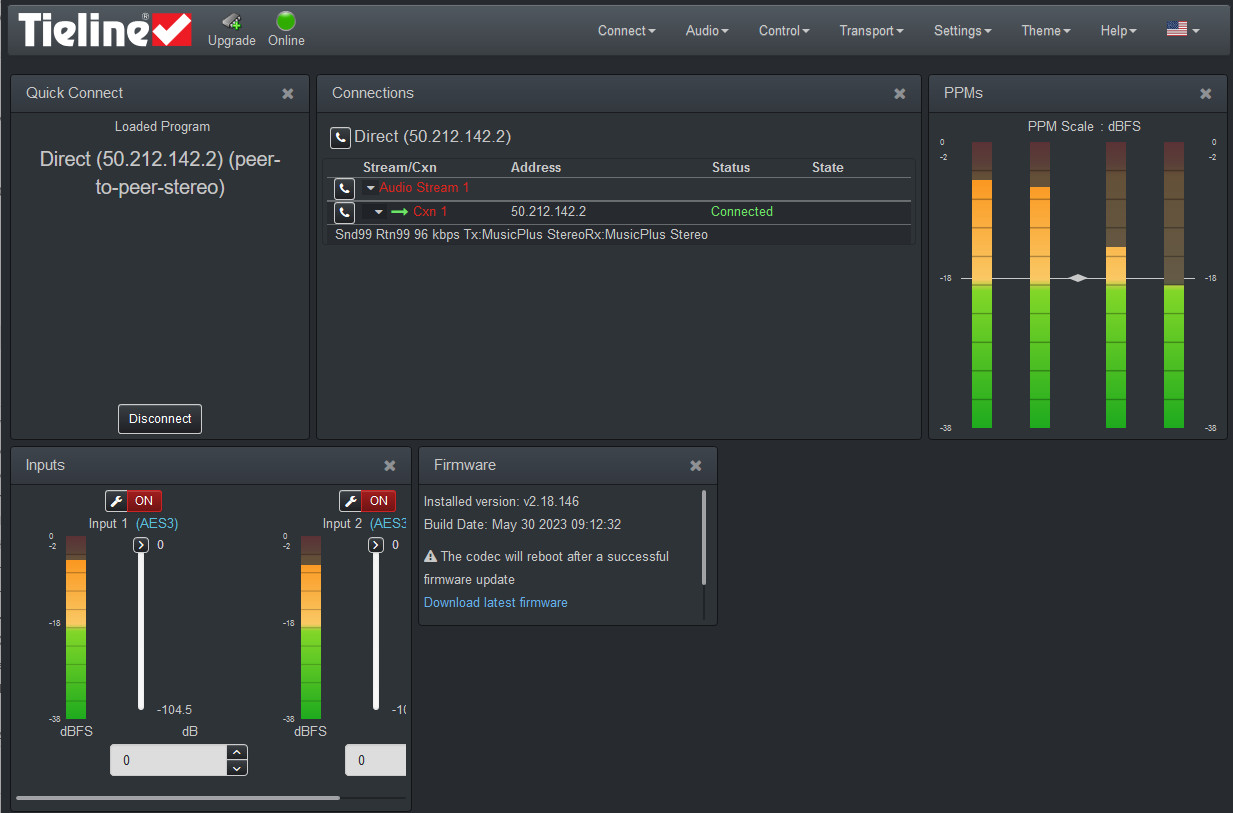
Task: Click Input 1 gain arrow handle
Action: point(141,545)
